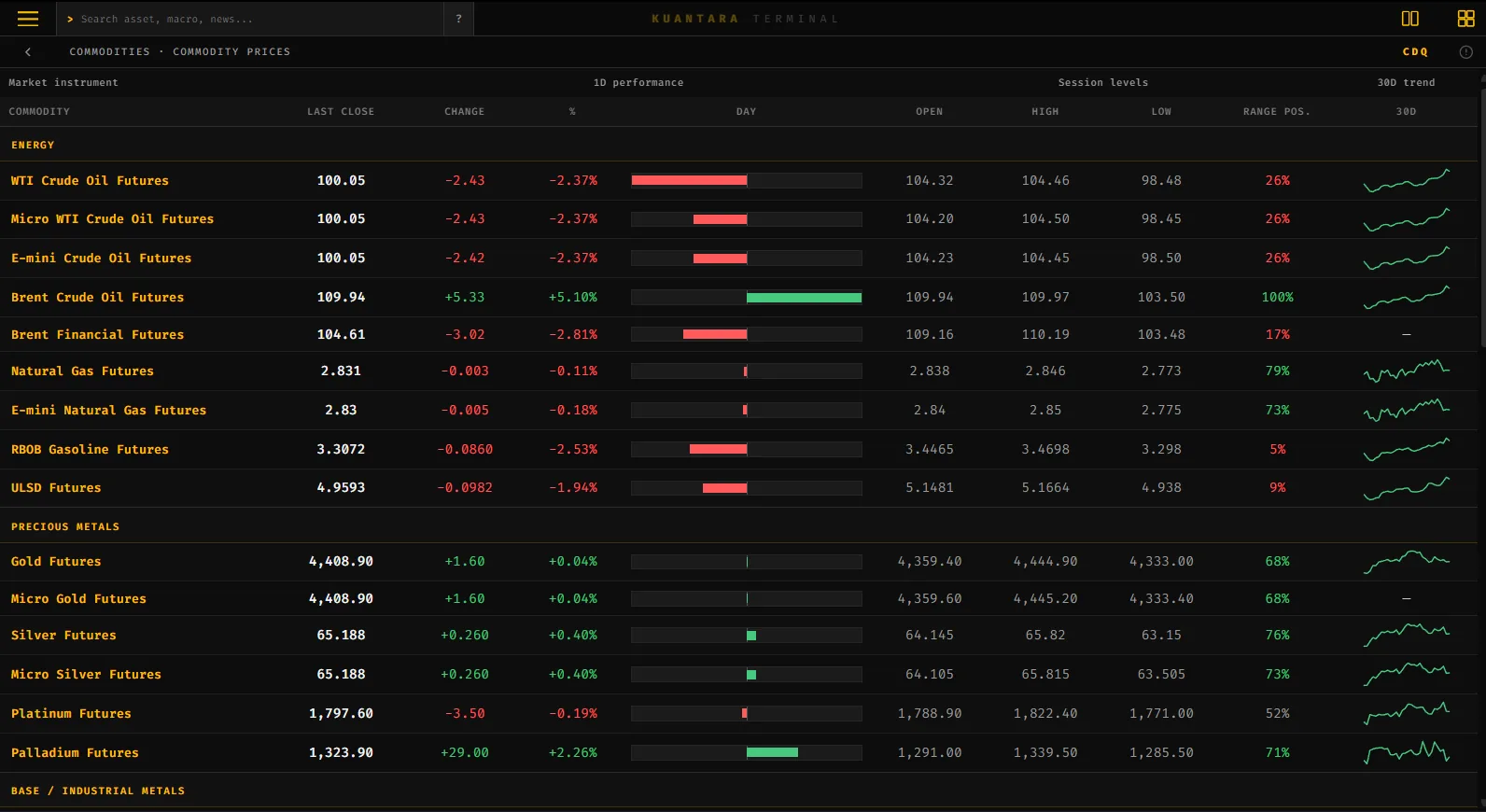Image resolution: width=1486 pixels, height=812 pixels.
Task: Open WTI Crude Oil Futures
Action: [x=90, y=181]
